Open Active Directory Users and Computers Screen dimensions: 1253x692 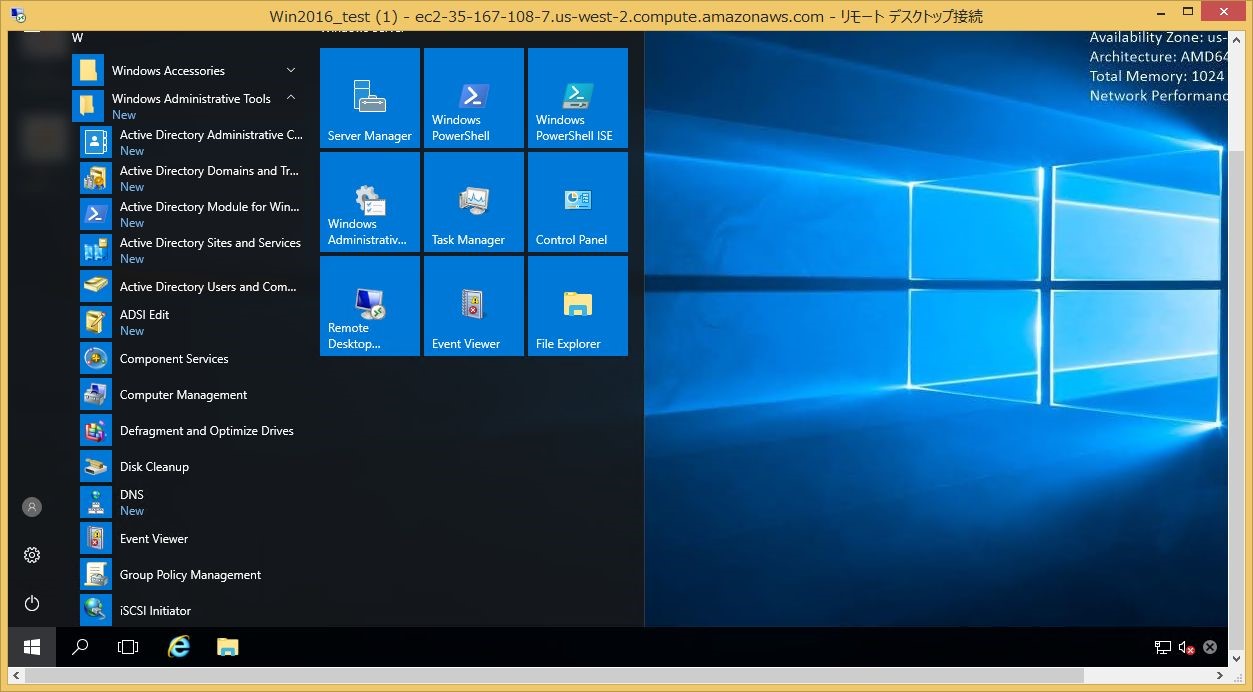point(192,286)
